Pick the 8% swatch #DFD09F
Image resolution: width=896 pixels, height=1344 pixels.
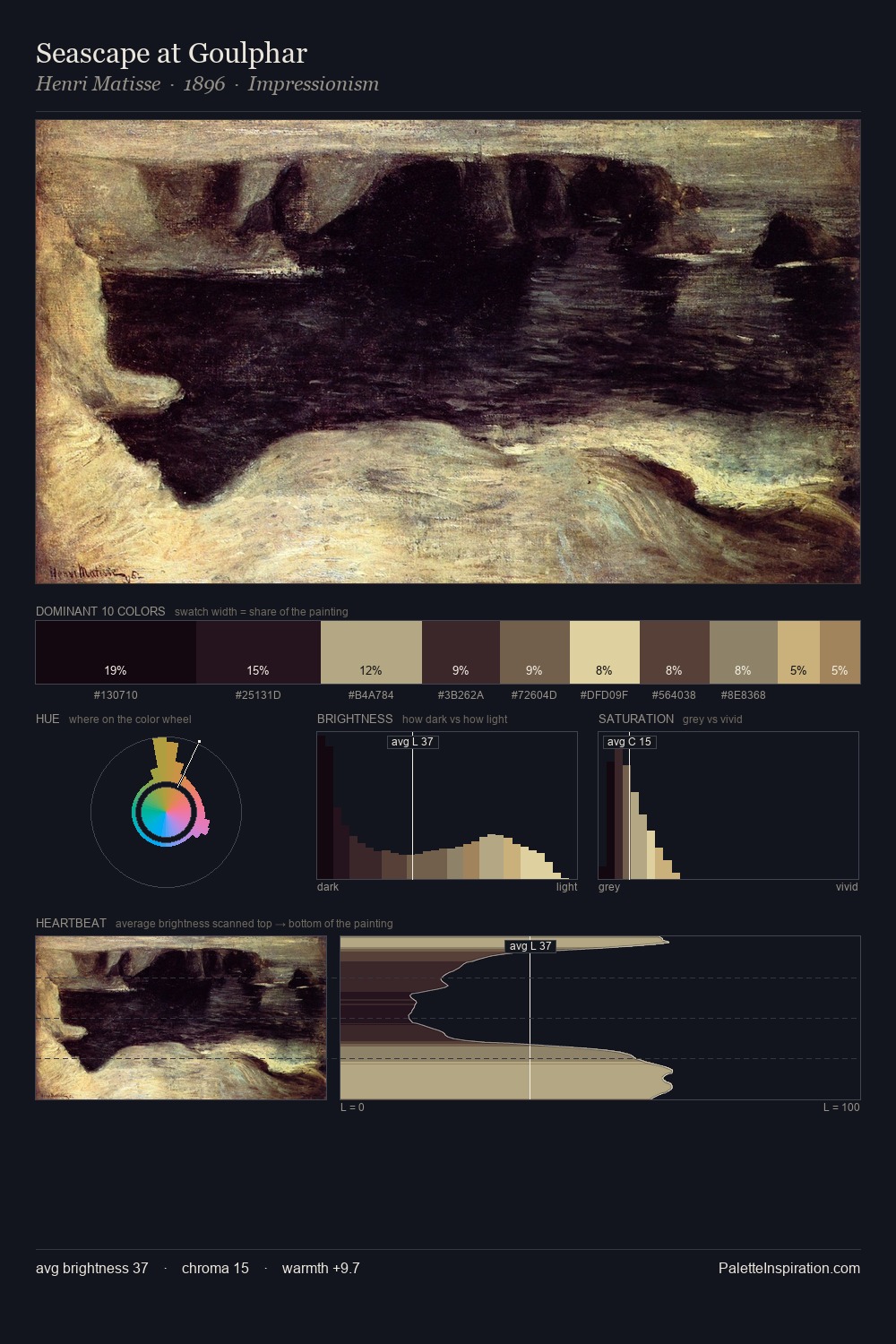tap(604, 652)
